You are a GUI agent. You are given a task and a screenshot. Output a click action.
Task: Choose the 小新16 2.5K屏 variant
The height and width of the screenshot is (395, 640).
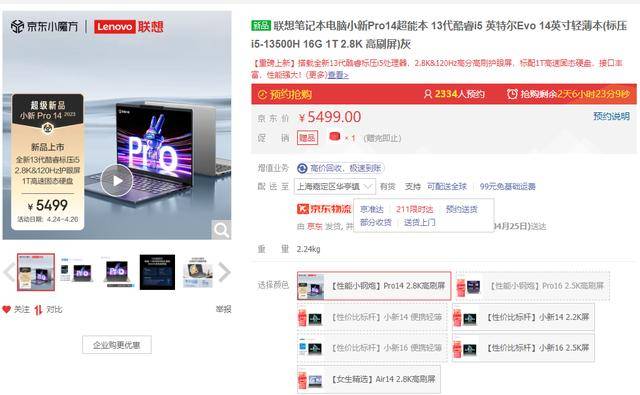(x=523, y=348)
